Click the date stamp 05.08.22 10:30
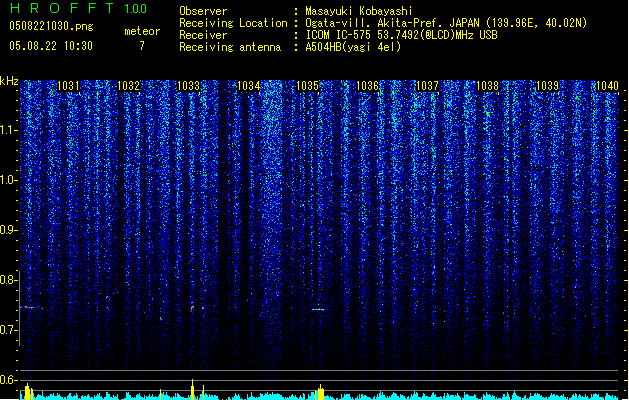The width and height of the screenshot is (629, 400). tap(51, 46)
